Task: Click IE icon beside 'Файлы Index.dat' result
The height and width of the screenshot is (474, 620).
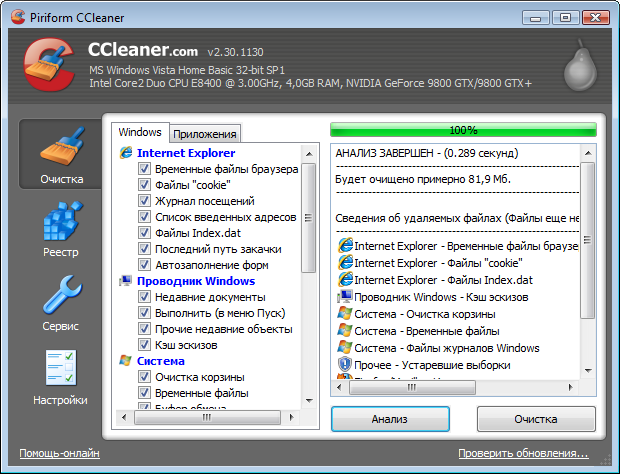Action: tap(345, 279)
